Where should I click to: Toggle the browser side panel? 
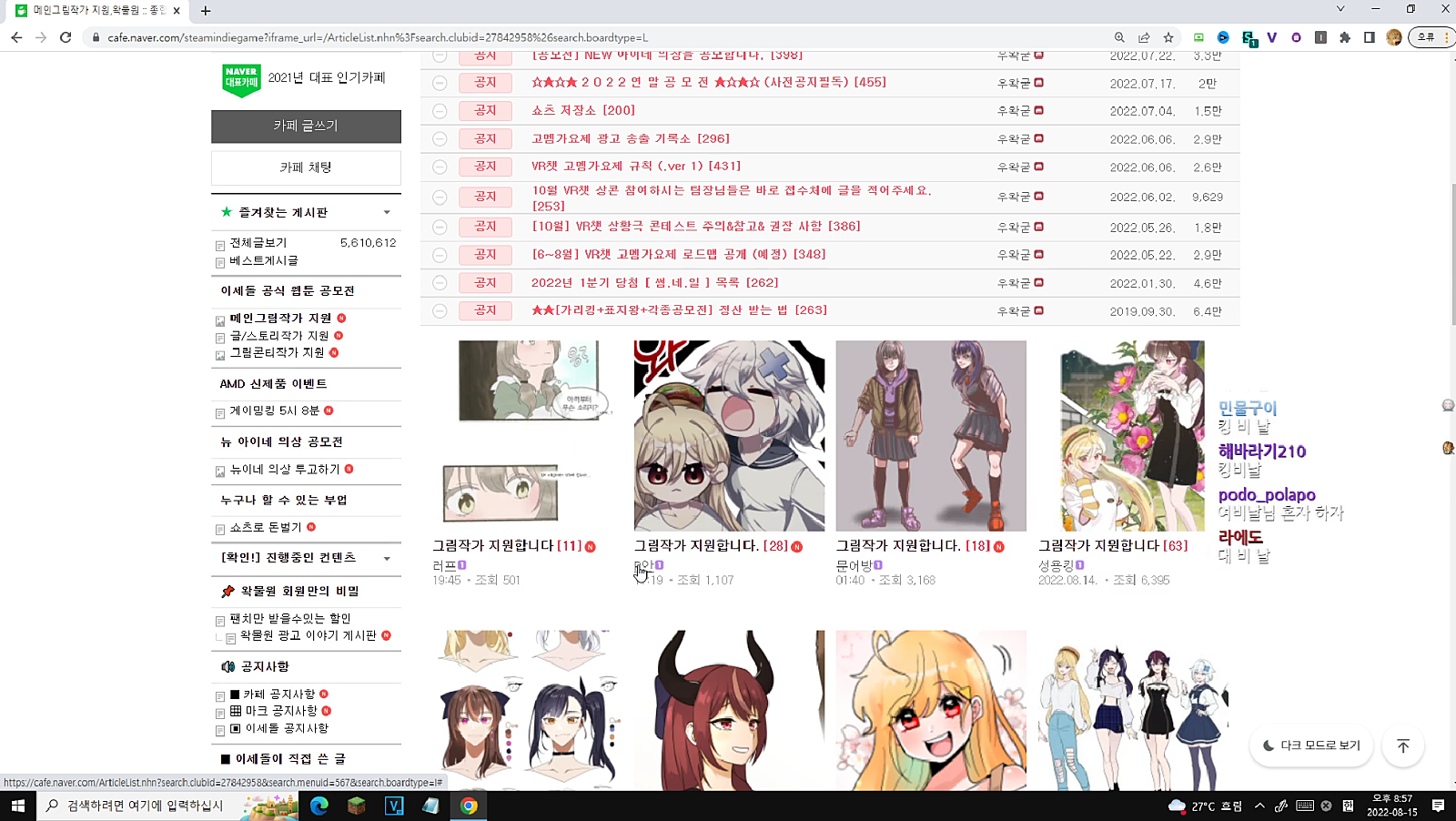(1370, 37)
